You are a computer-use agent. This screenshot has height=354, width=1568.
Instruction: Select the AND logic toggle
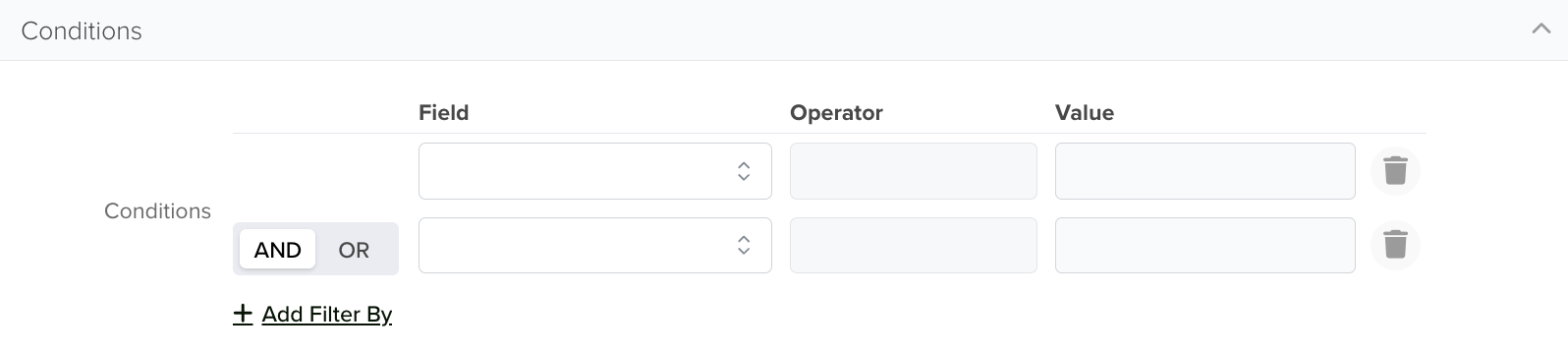tap(277, 250)
